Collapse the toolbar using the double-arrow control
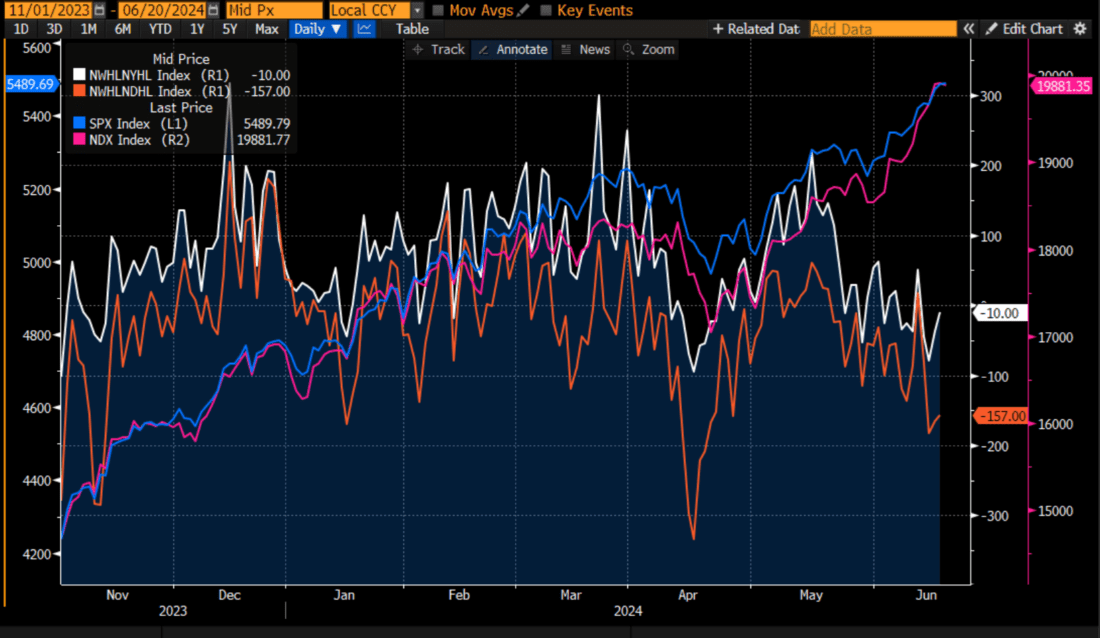The width and height of the screenshot is (1100, 638). 968,29
